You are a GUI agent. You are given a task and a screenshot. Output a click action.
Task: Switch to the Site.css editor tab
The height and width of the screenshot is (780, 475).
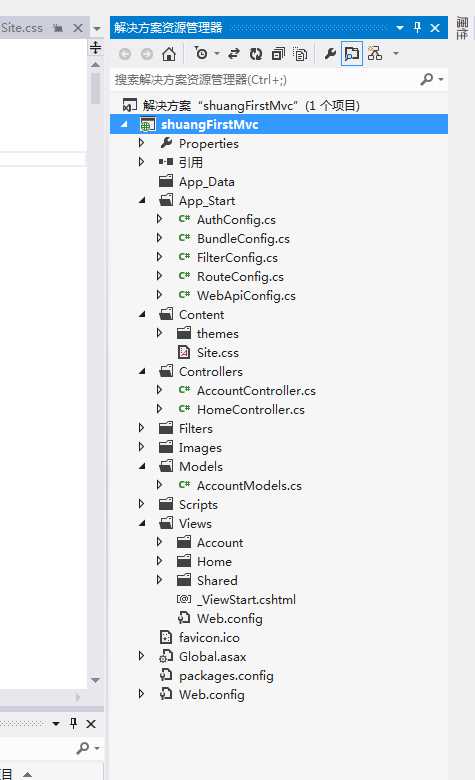point(22,28)
